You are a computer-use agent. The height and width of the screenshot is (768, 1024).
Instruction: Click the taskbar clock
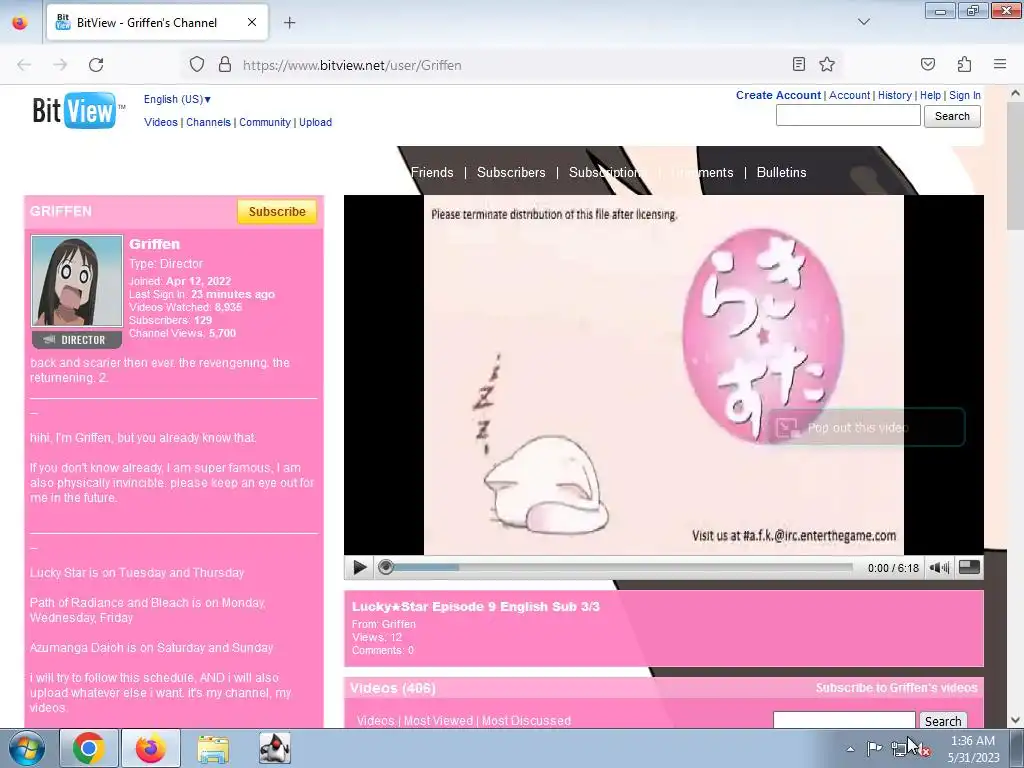973,749
